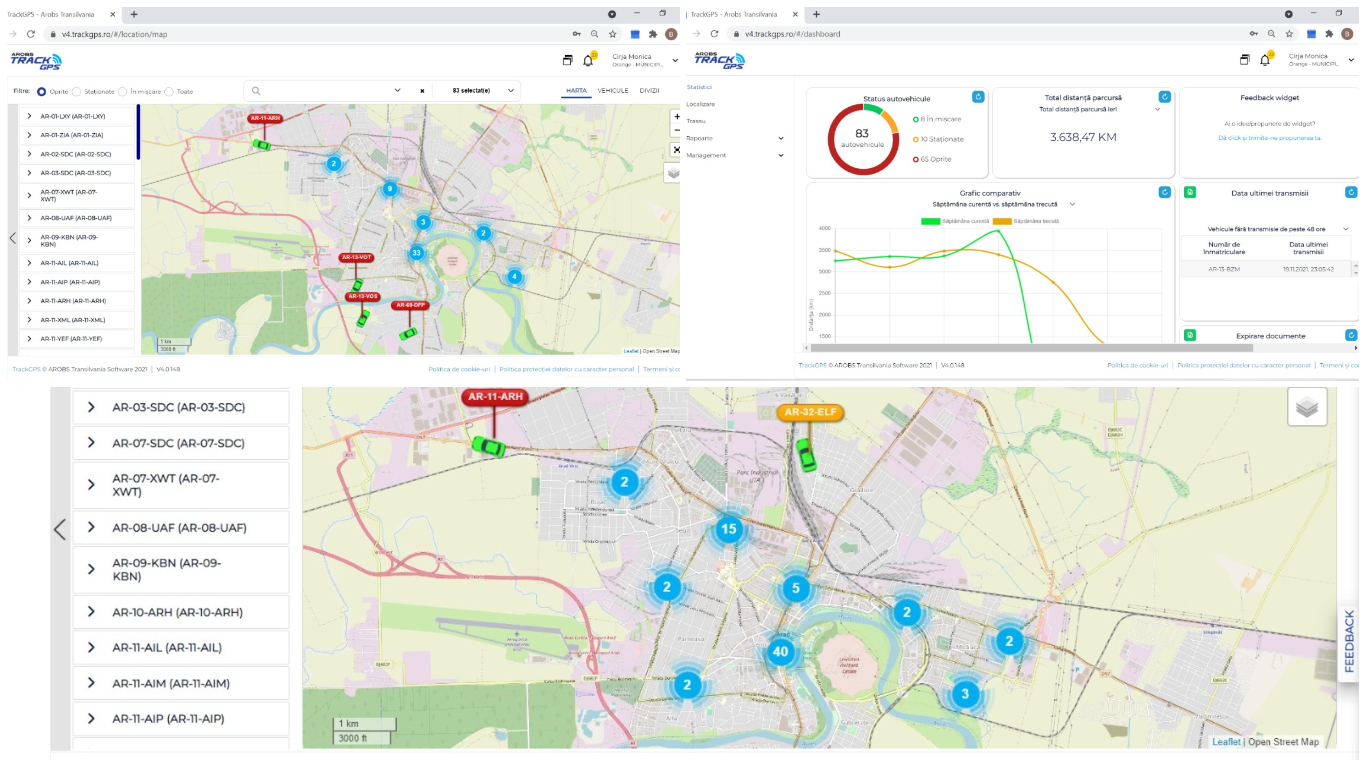Click the vehicle search input field

point(320,91)
